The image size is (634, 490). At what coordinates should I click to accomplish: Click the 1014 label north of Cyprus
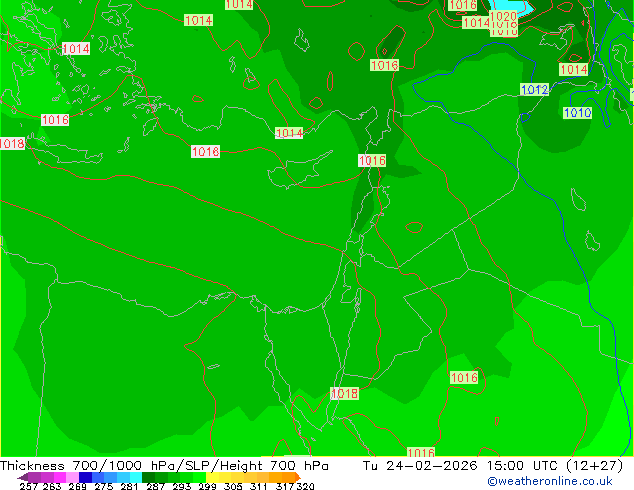289,133
